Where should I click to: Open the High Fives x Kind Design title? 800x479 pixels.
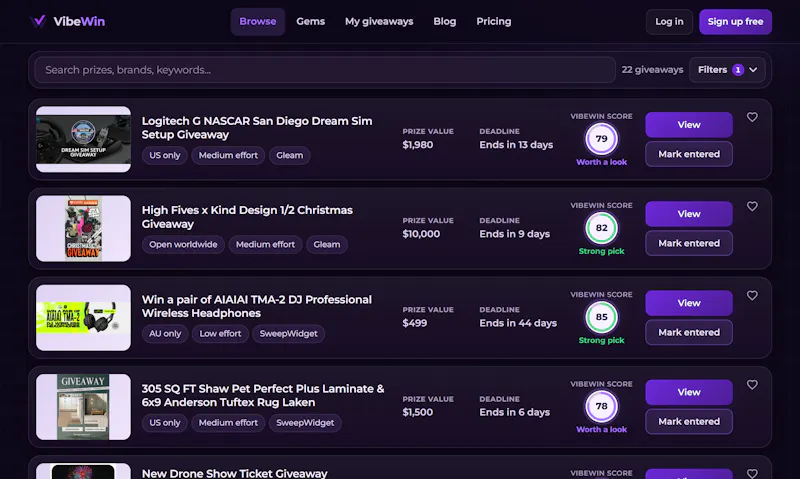click(x=247, y=217)
